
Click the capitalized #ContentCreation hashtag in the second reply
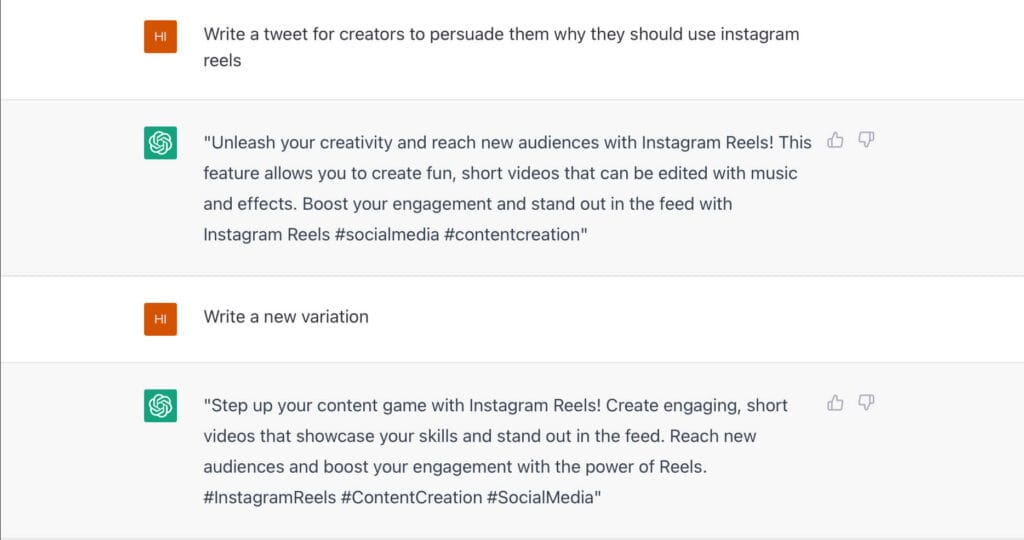coord(411,498)
